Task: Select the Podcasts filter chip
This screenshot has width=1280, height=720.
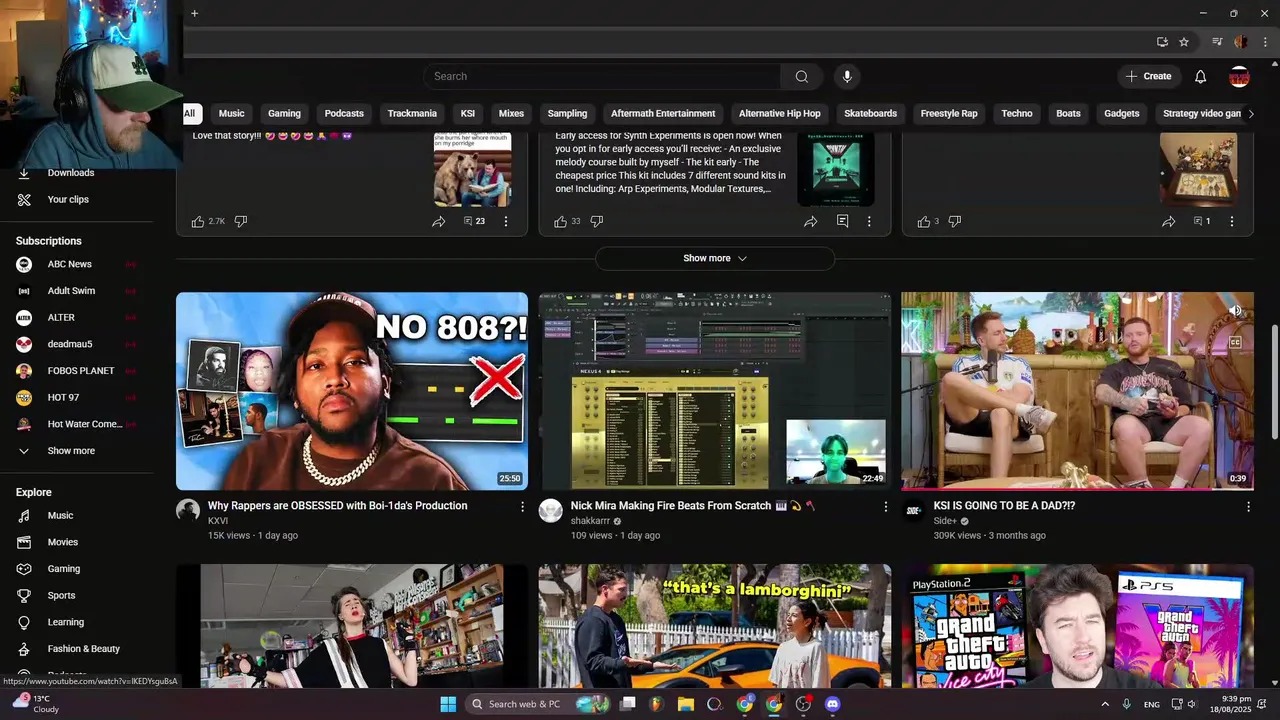Action: pos(344,114)
